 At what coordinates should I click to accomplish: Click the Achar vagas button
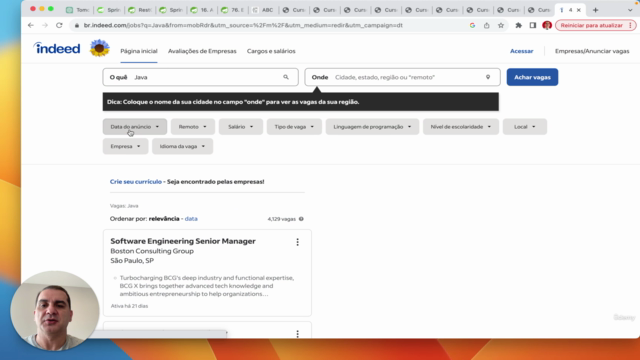tap(532, 77)
